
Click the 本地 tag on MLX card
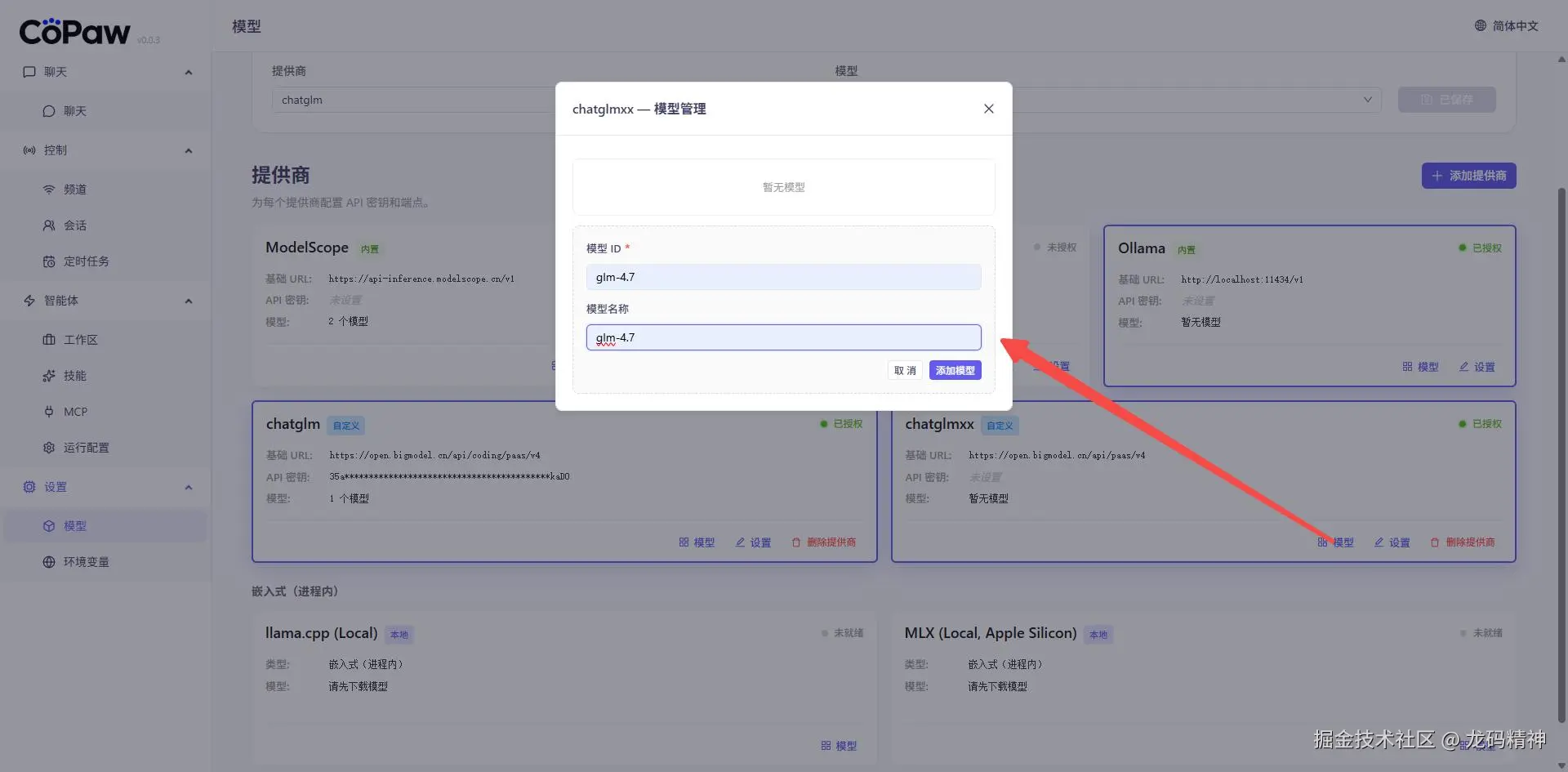[1098, 635]
